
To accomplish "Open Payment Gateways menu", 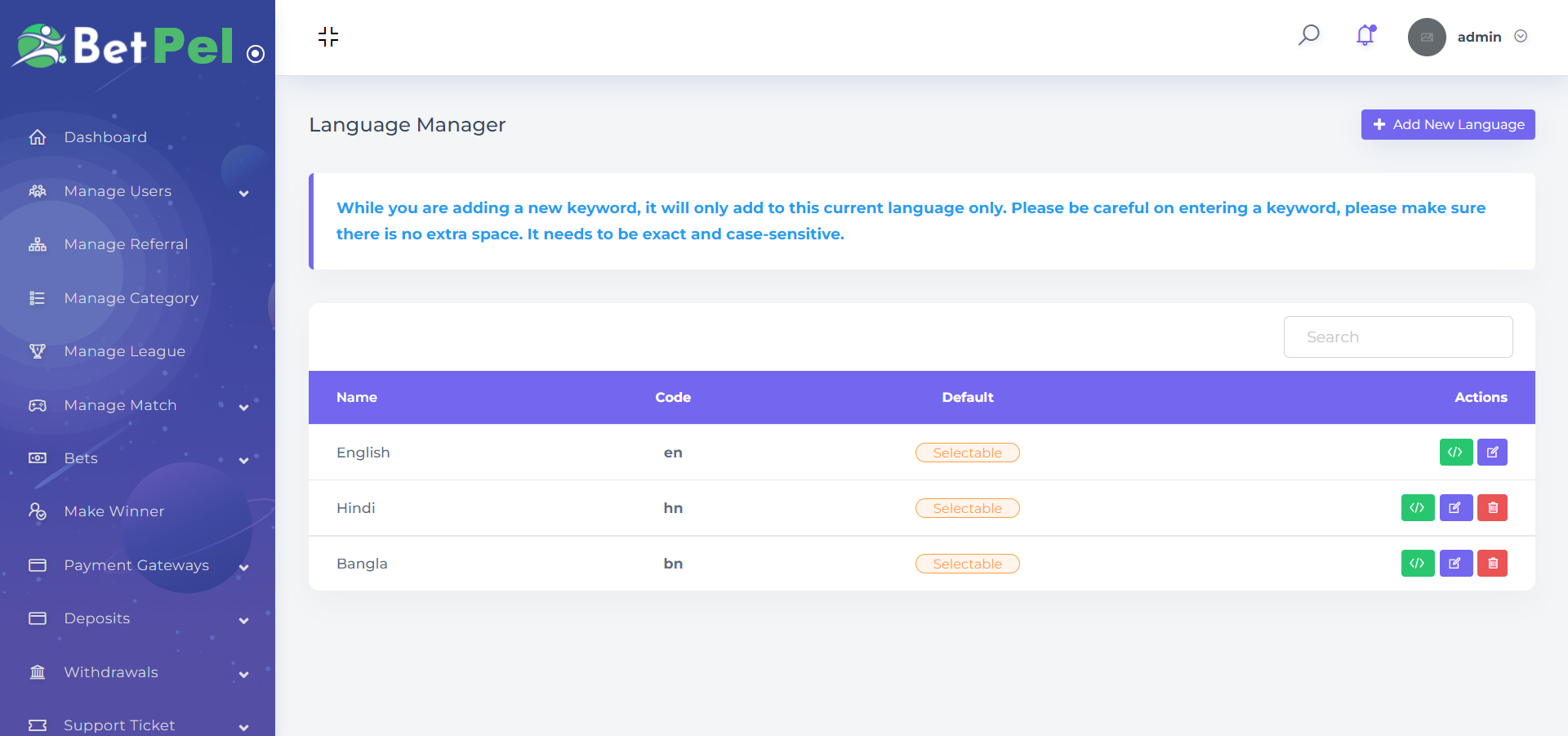I will [136, 565].
